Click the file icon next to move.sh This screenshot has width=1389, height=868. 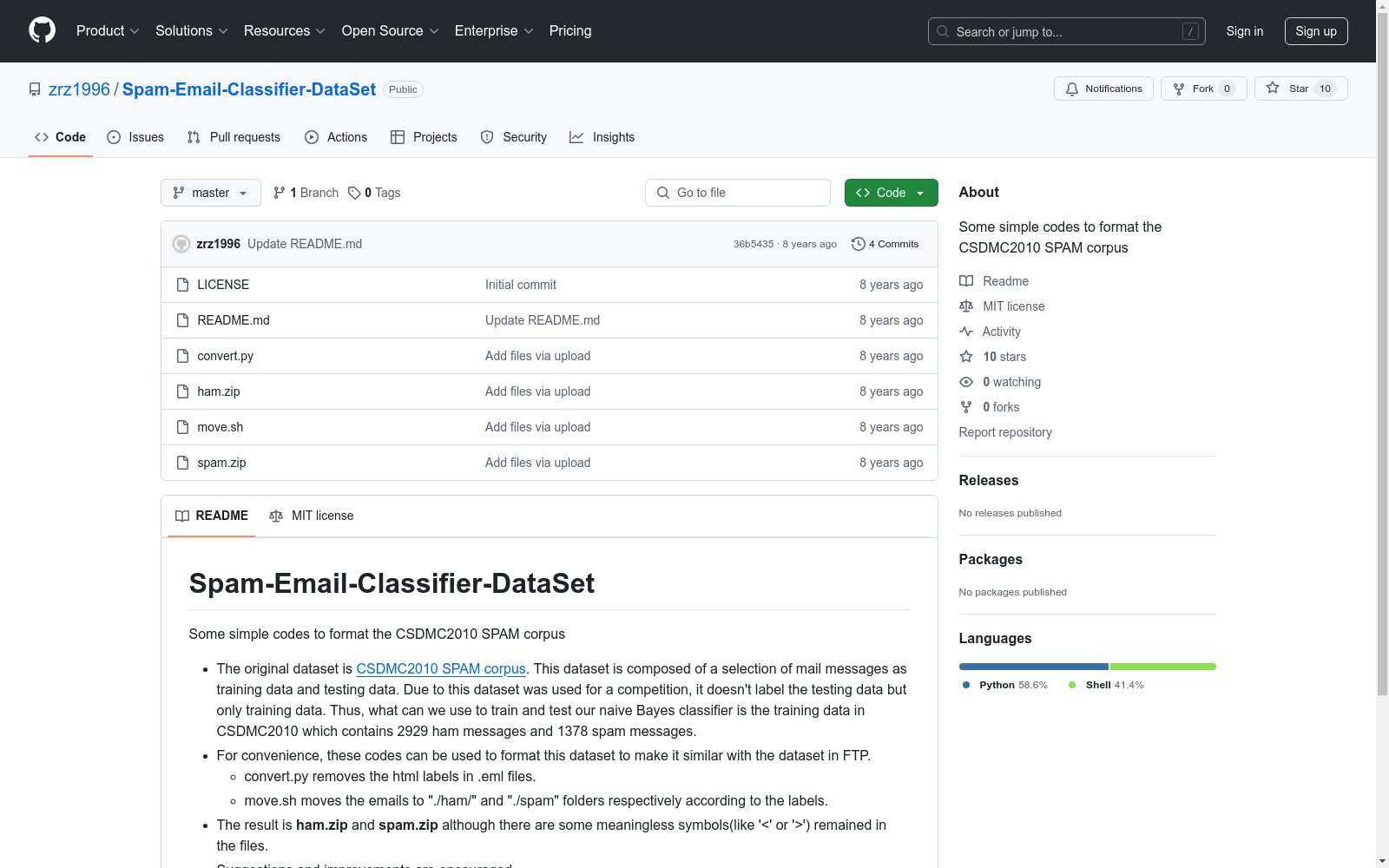click(x=182, y=427)
